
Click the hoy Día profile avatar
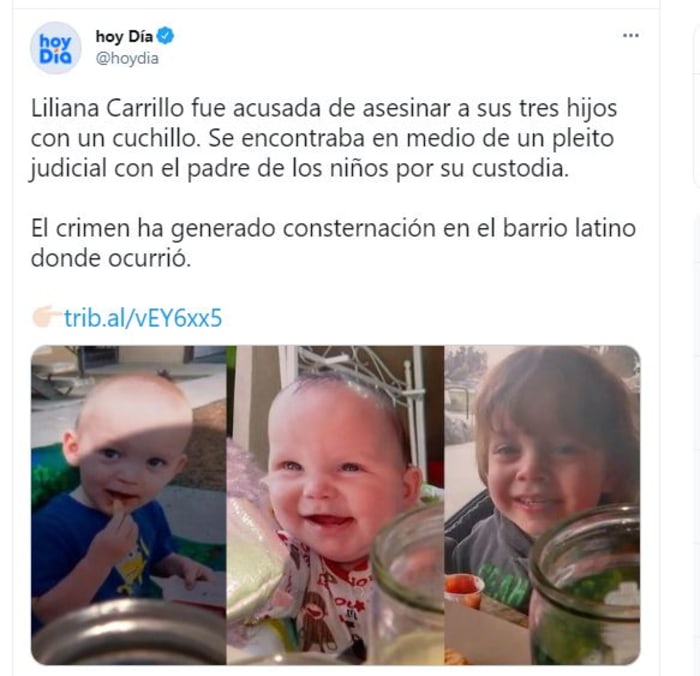pos(55,48)
